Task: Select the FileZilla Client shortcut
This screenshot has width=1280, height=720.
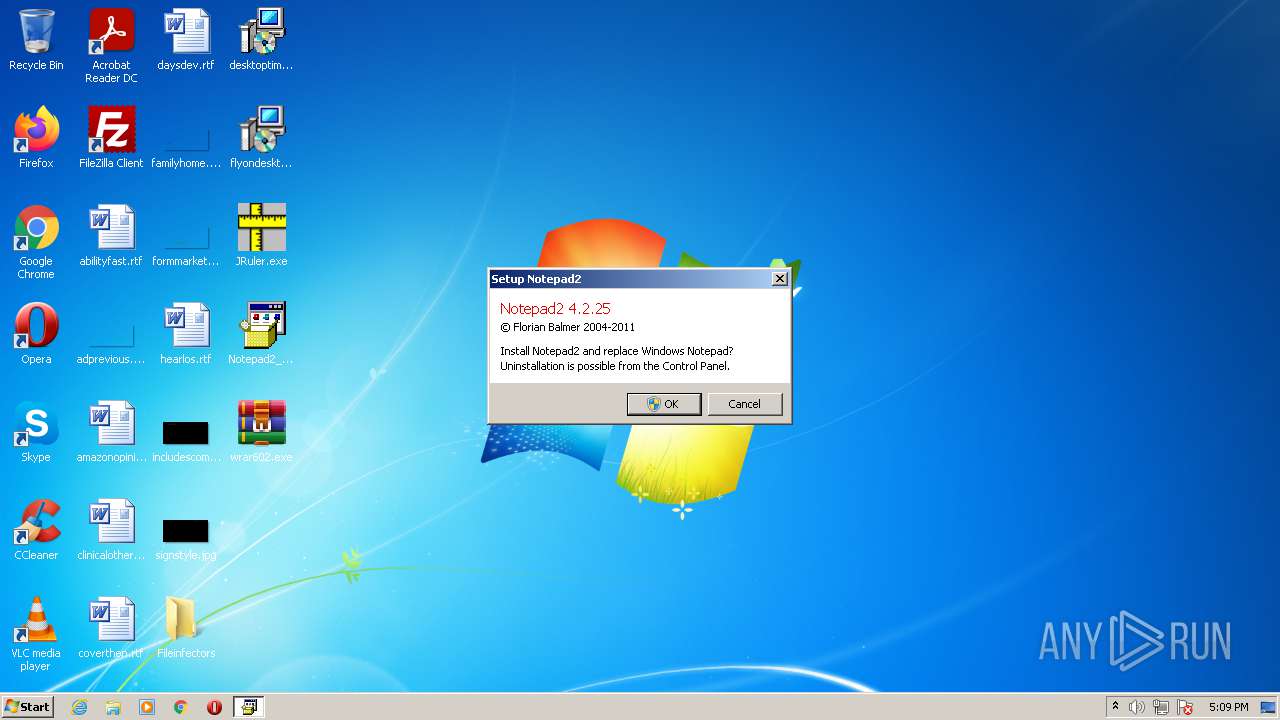Action: tap(111, 138)
